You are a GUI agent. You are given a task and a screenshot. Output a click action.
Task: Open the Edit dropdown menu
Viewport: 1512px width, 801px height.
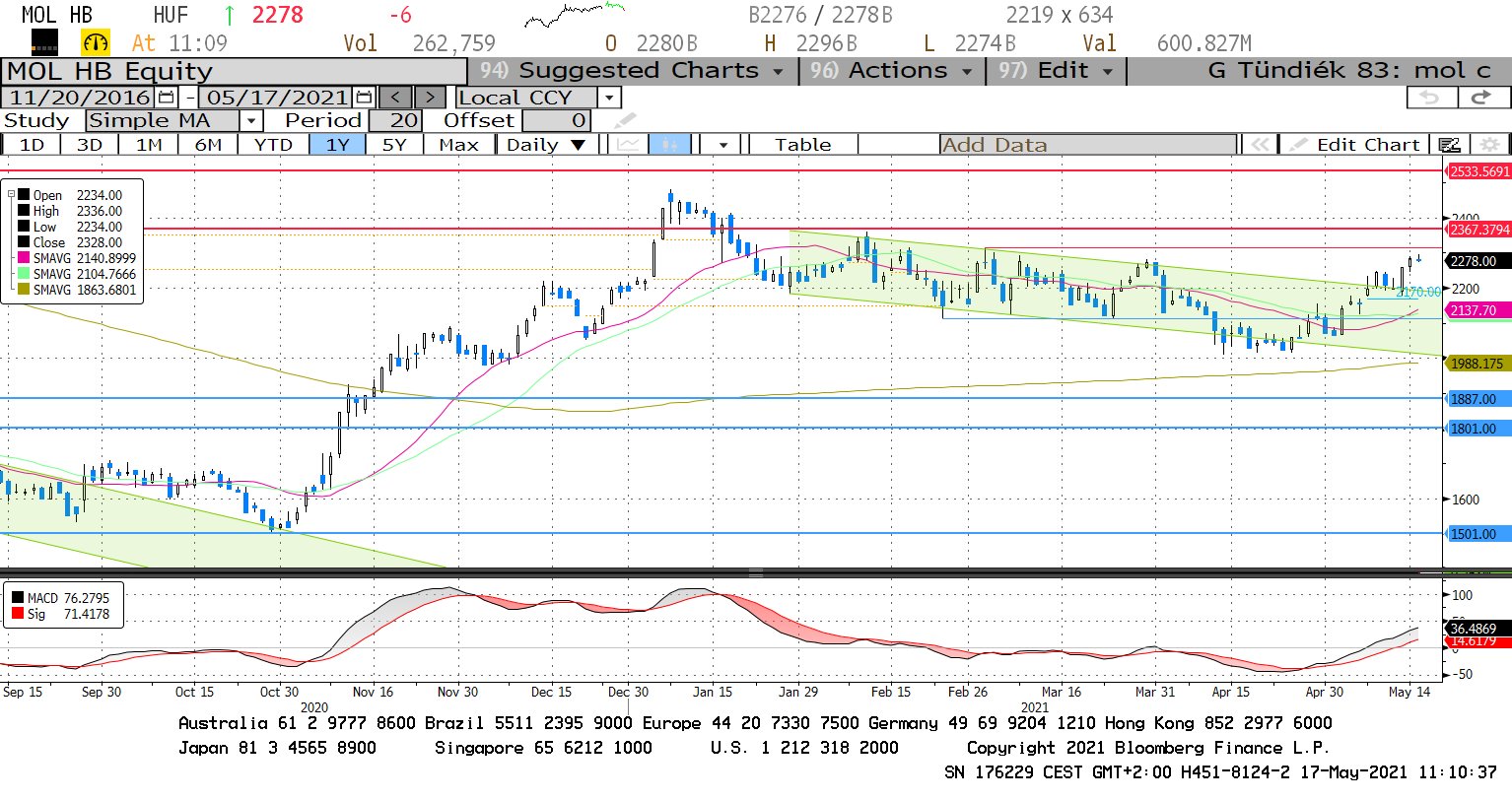click(x=1056, y=71)
